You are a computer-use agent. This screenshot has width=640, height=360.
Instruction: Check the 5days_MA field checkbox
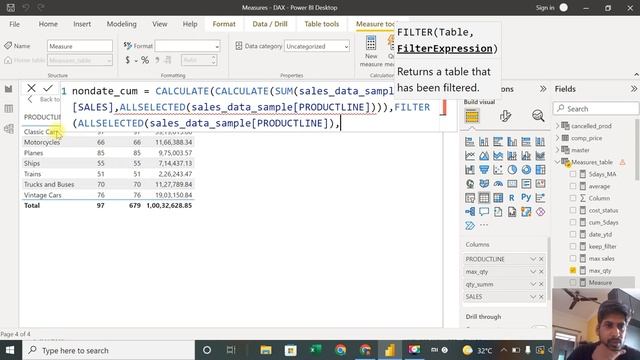[573, 174]
